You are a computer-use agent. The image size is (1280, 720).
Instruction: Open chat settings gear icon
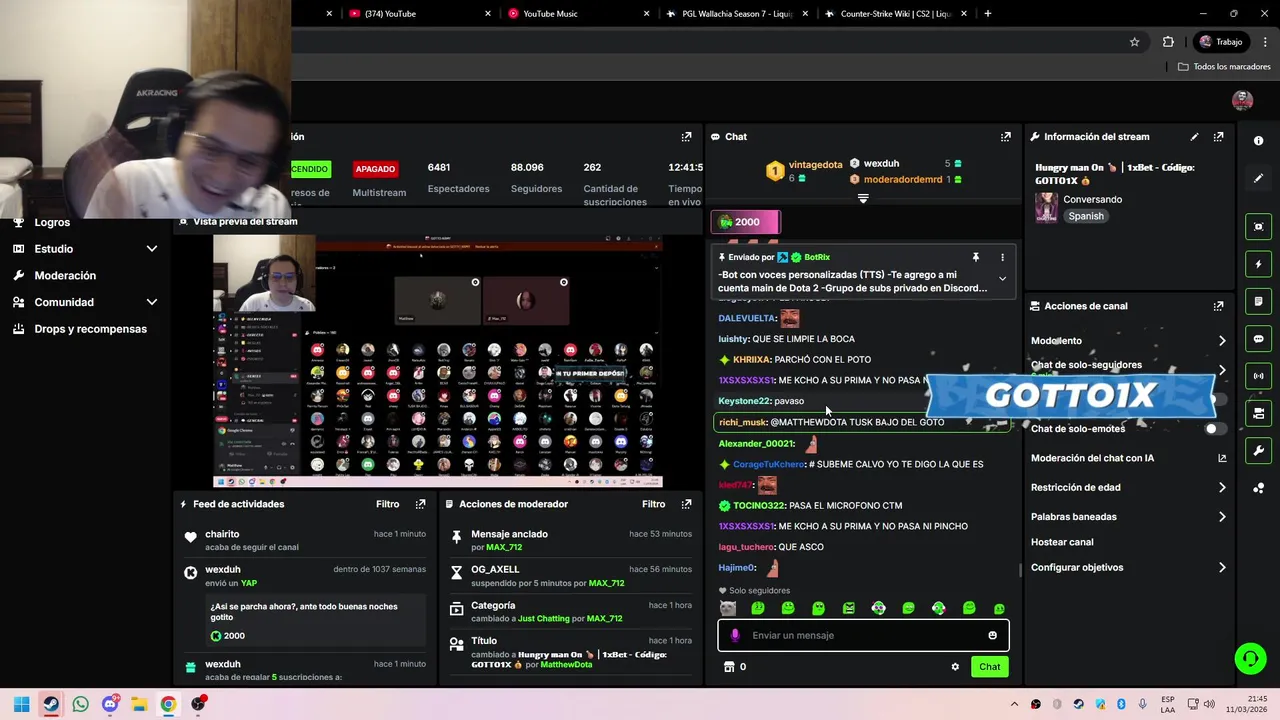click(x=955, y=667)
